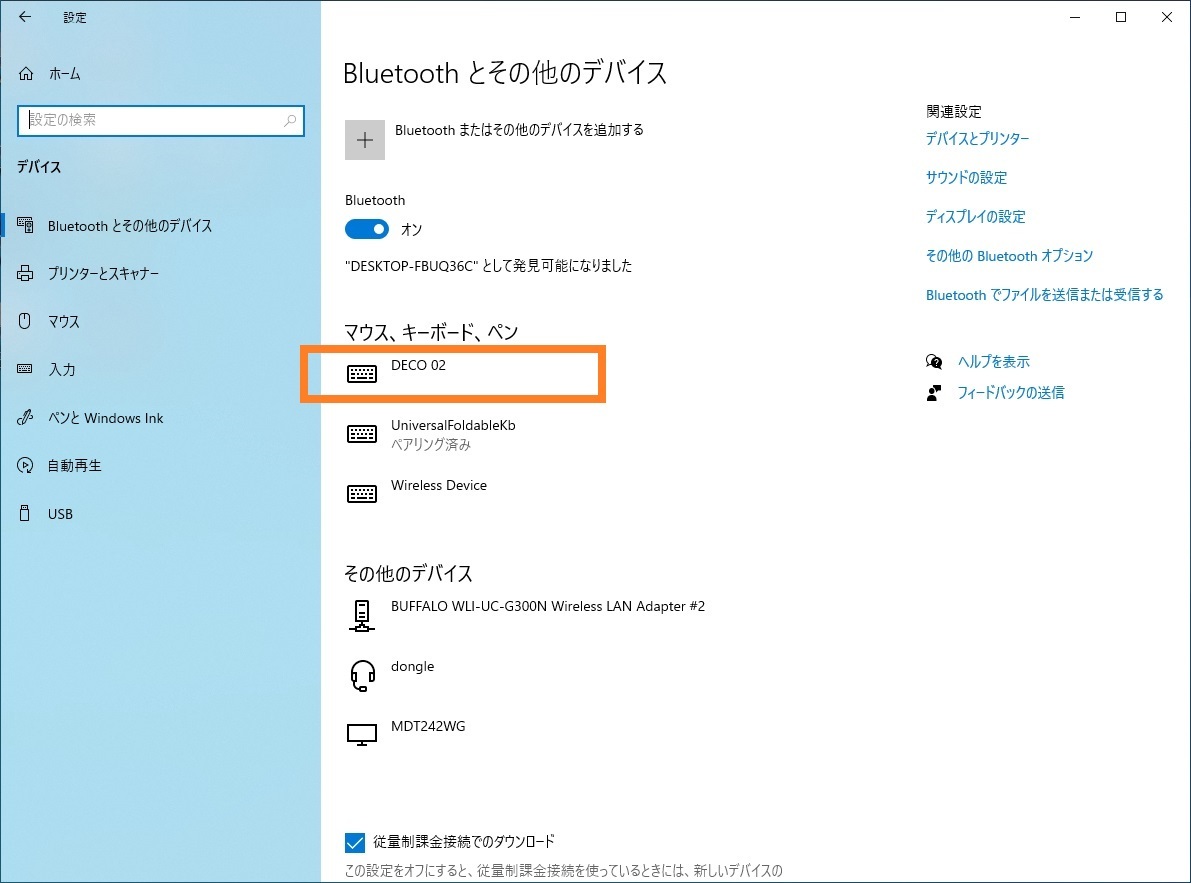This screenshot has height=883, width=1191.
Task: Open プリンターとスキャナー settings page
Action: 103,273
